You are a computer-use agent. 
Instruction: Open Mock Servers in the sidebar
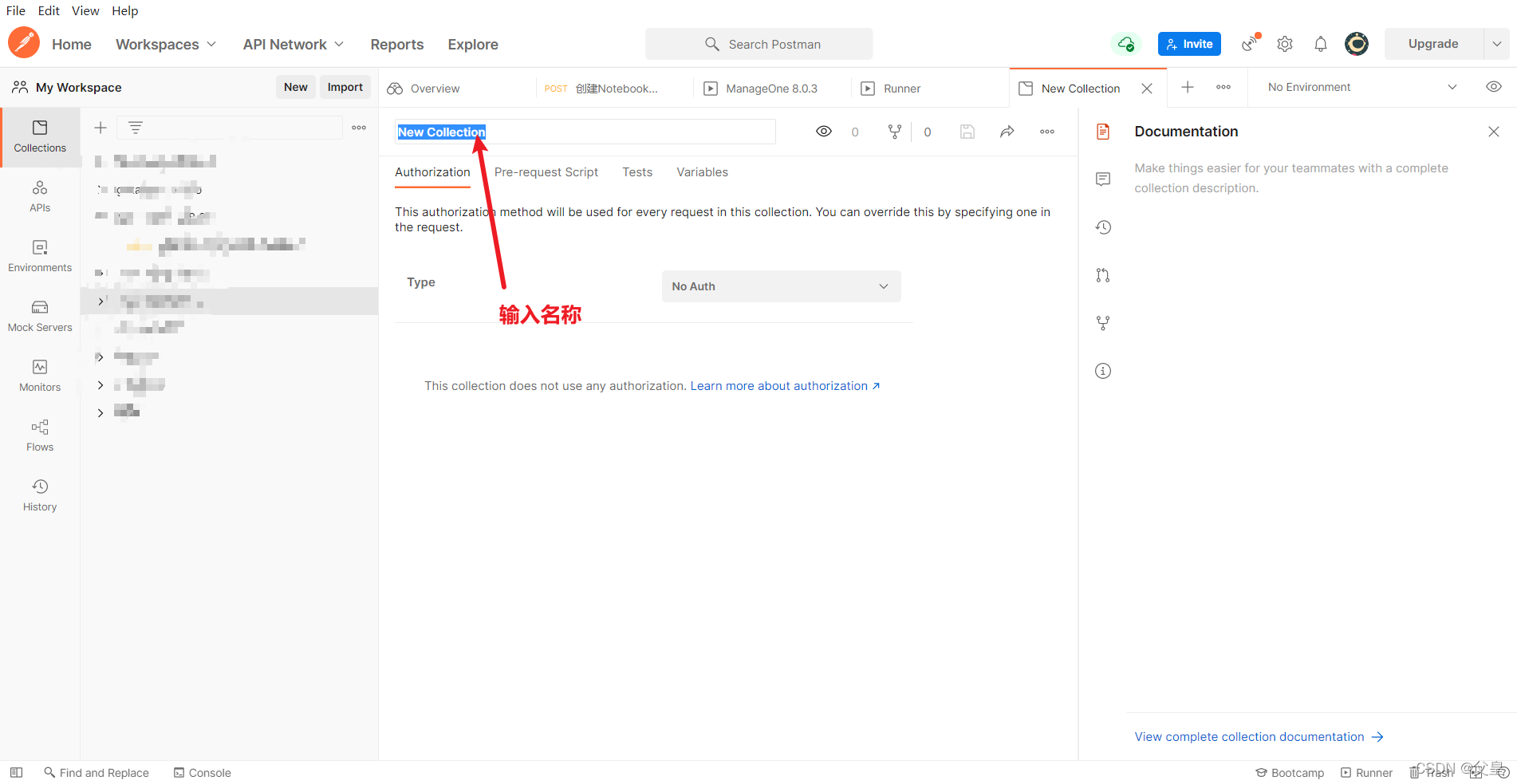coord(40,317)
